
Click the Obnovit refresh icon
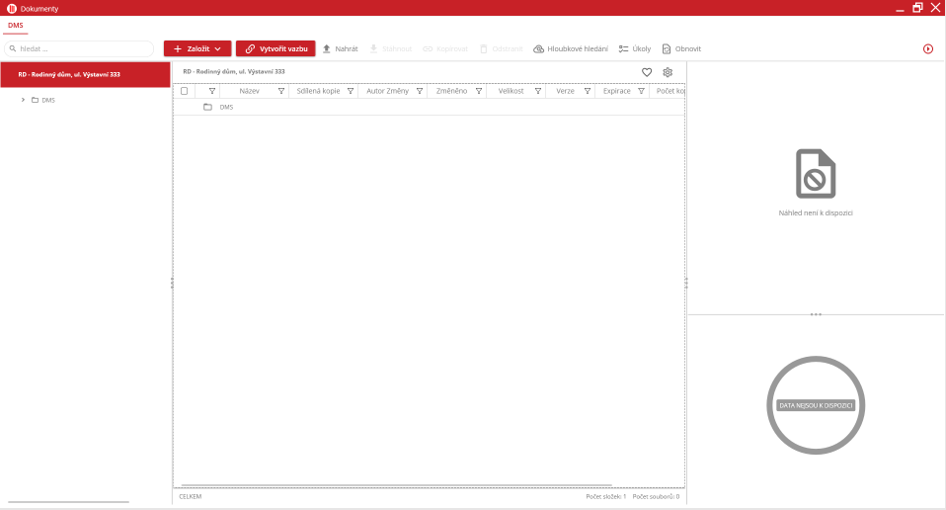click(667, 49)
